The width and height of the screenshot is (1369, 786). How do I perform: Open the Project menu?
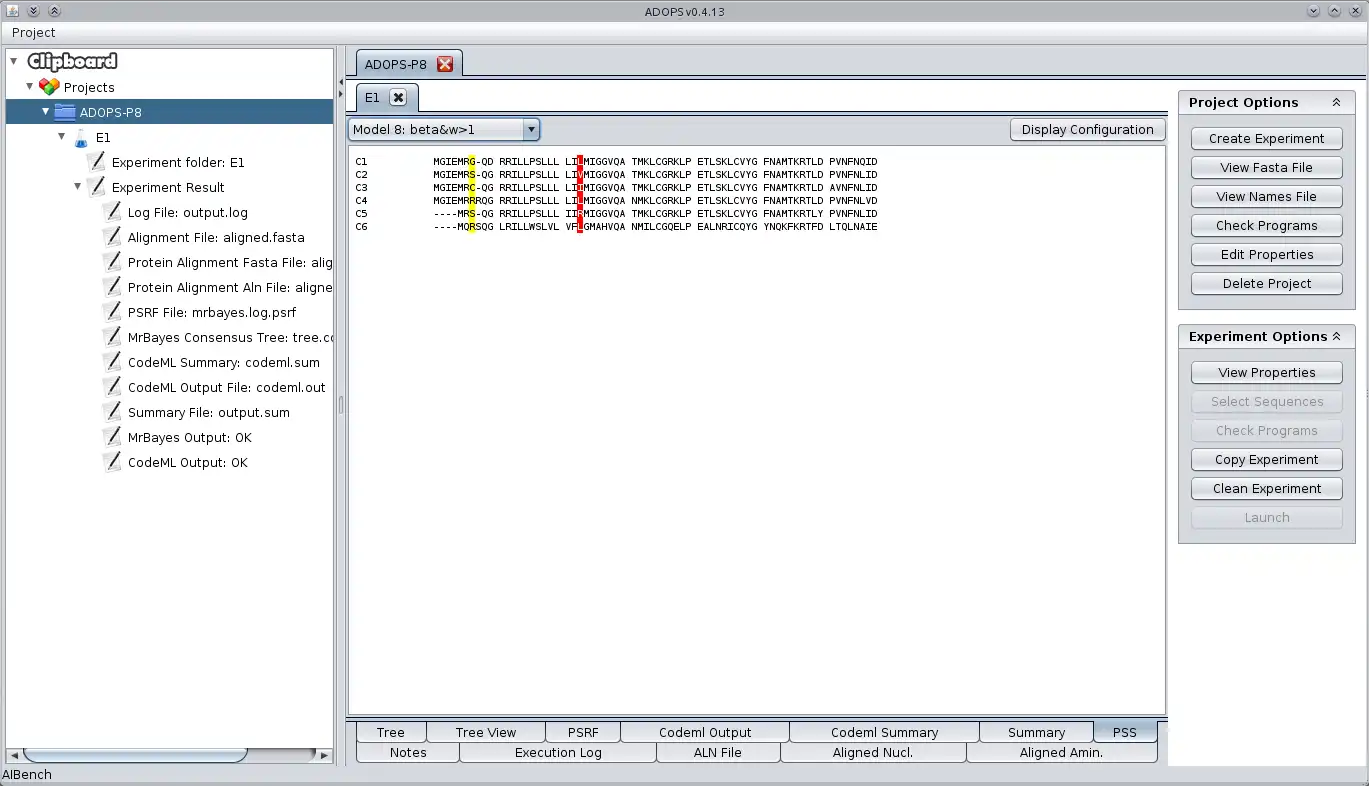[33, 32]
